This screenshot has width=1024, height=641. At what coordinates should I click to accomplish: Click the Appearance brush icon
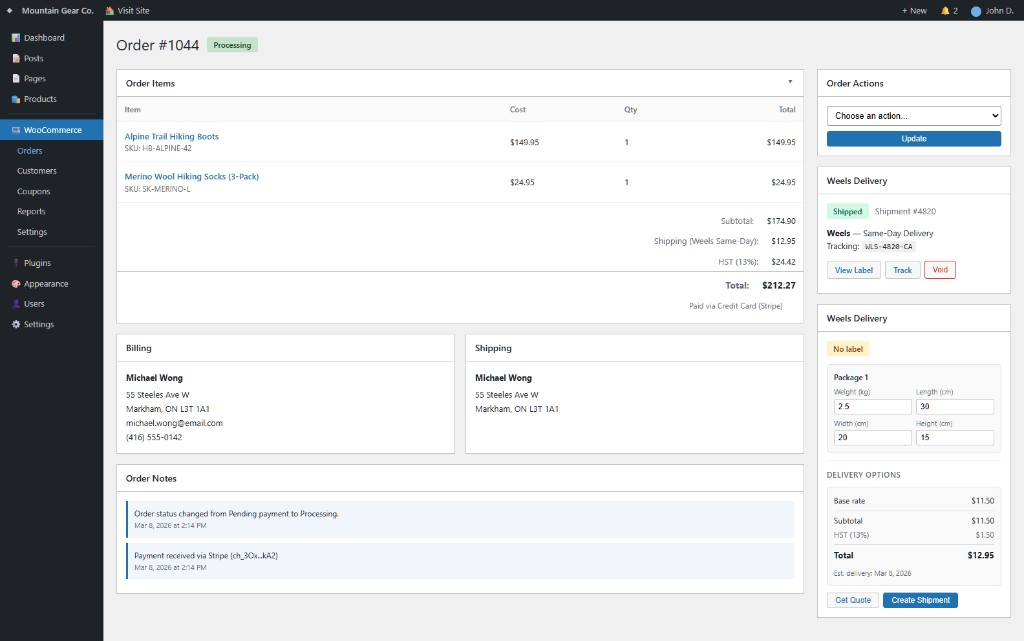point(15,283)
